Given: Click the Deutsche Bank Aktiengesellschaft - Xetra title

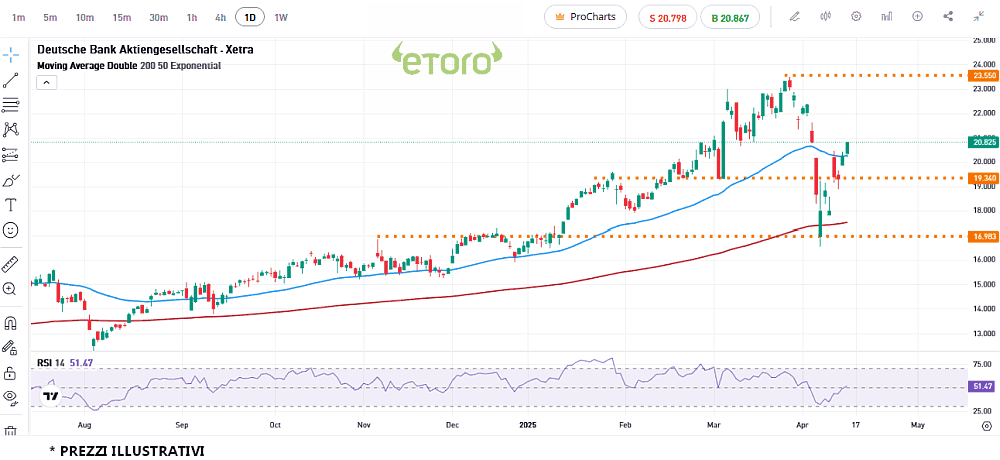Looking at the screenshot, I should pos(145,49).
